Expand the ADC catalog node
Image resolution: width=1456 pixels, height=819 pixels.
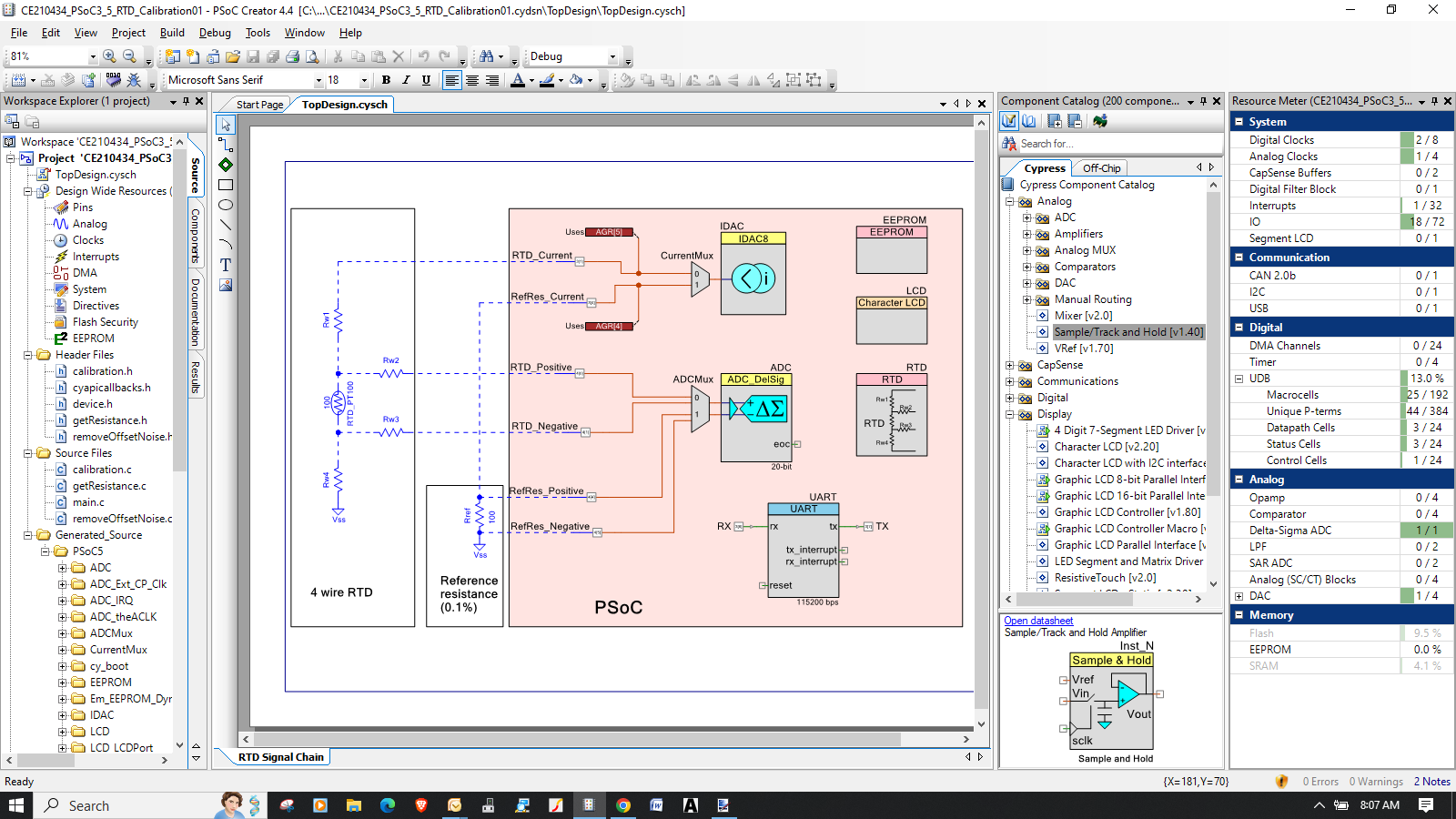(x=1026, y=217)
